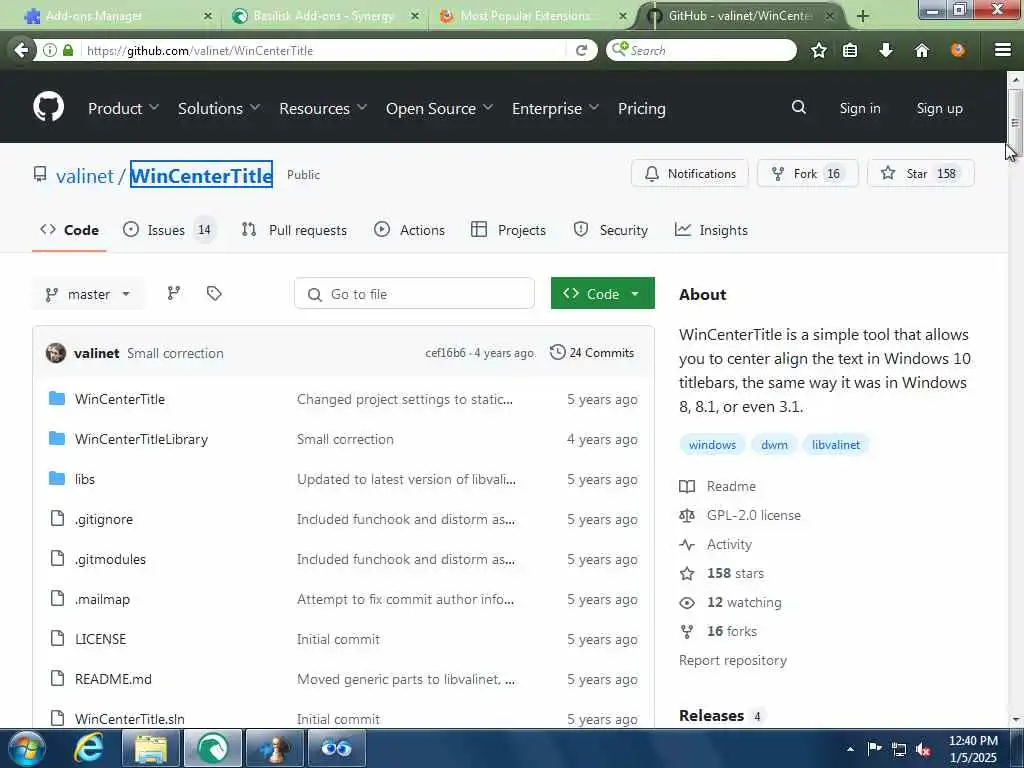Switch to the Actions tab
The width and height of the screenshot is (1024, 768).
click(409, 230)
